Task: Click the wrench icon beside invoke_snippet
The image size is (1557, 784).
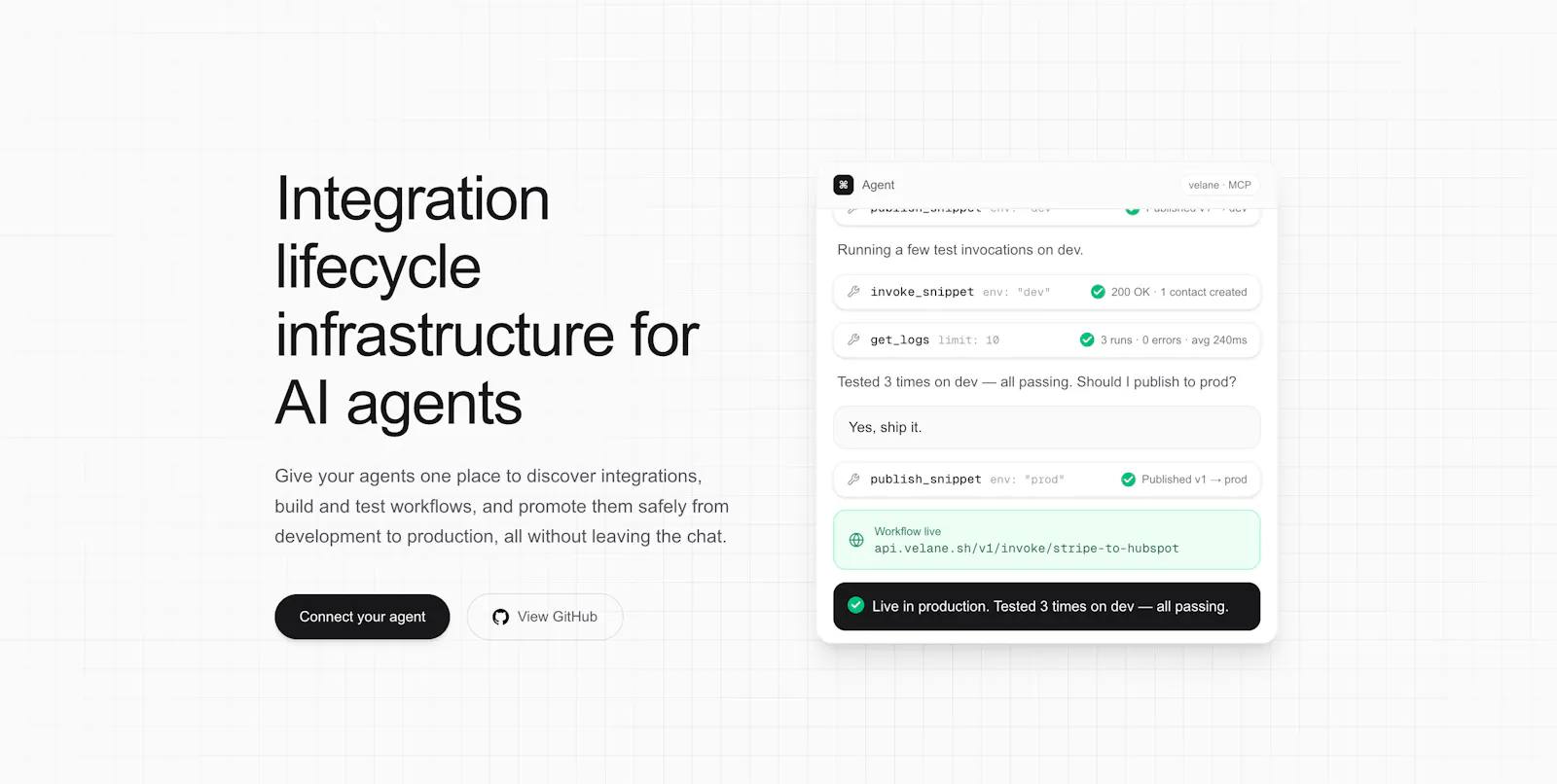Action: point(853,292)
